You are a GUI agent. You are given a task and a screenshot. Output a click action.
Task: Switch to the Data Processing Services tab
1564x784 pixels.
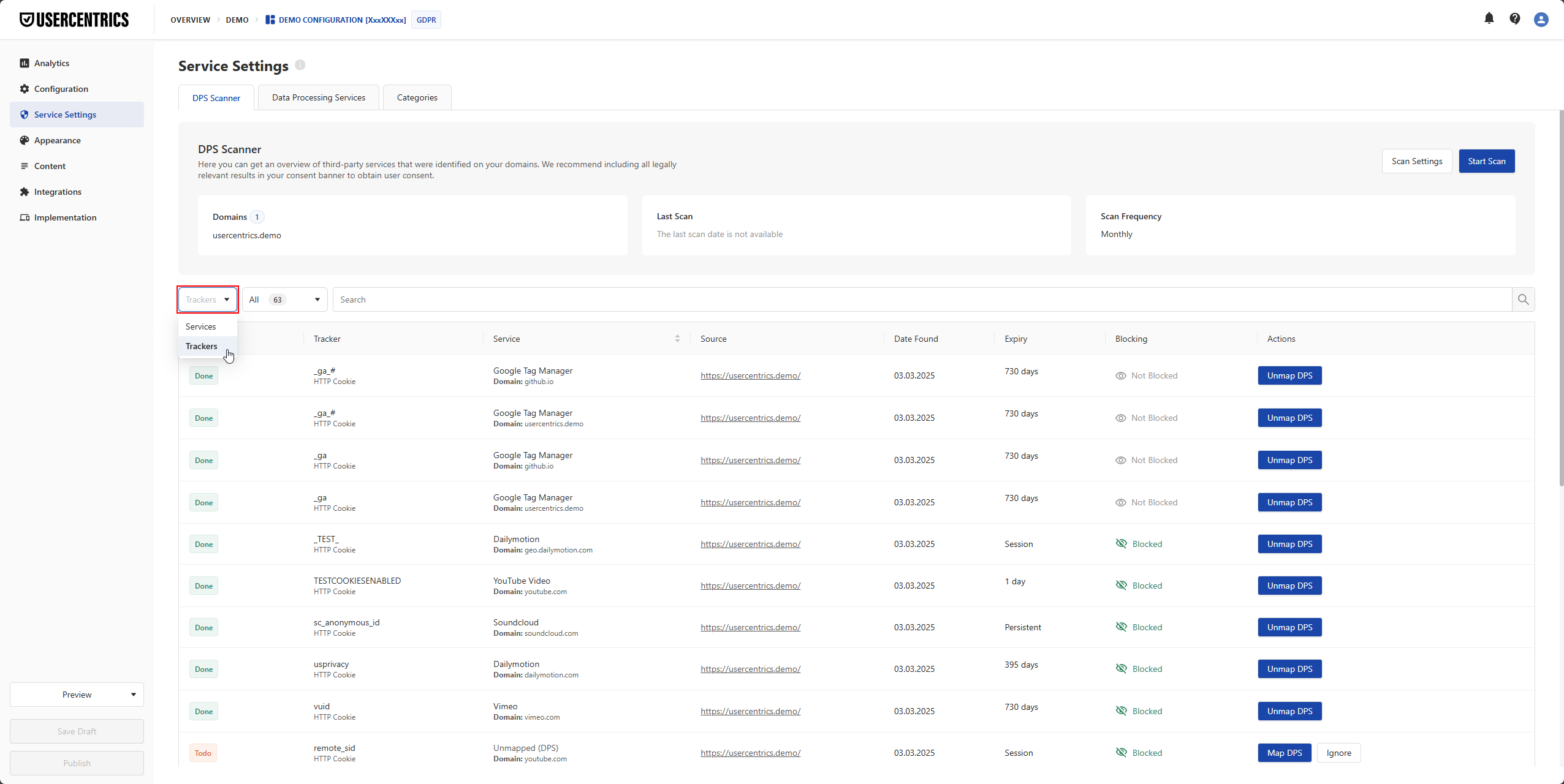(x=319, y=97)
